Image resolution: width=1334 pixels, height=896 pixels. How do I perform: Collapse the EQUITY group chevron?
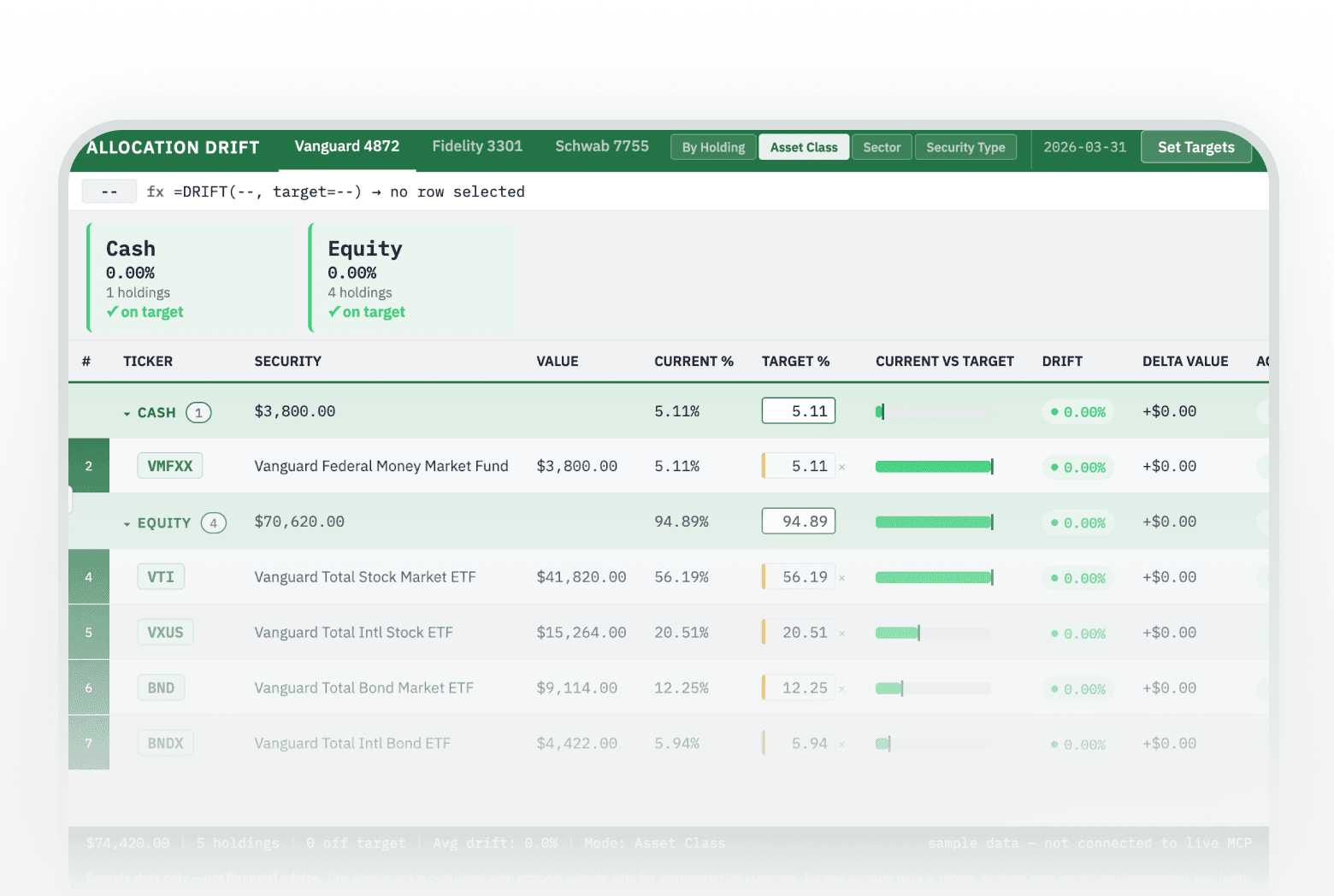coord(127,523)
